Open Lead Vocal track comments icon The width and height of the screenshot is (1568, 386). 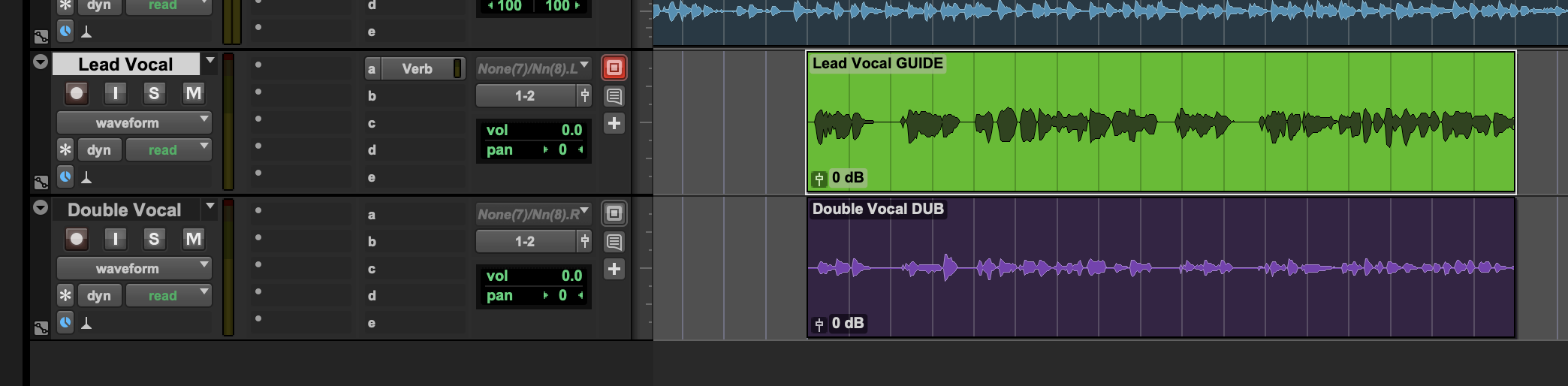pyautogui.click(x=614, y=96)
